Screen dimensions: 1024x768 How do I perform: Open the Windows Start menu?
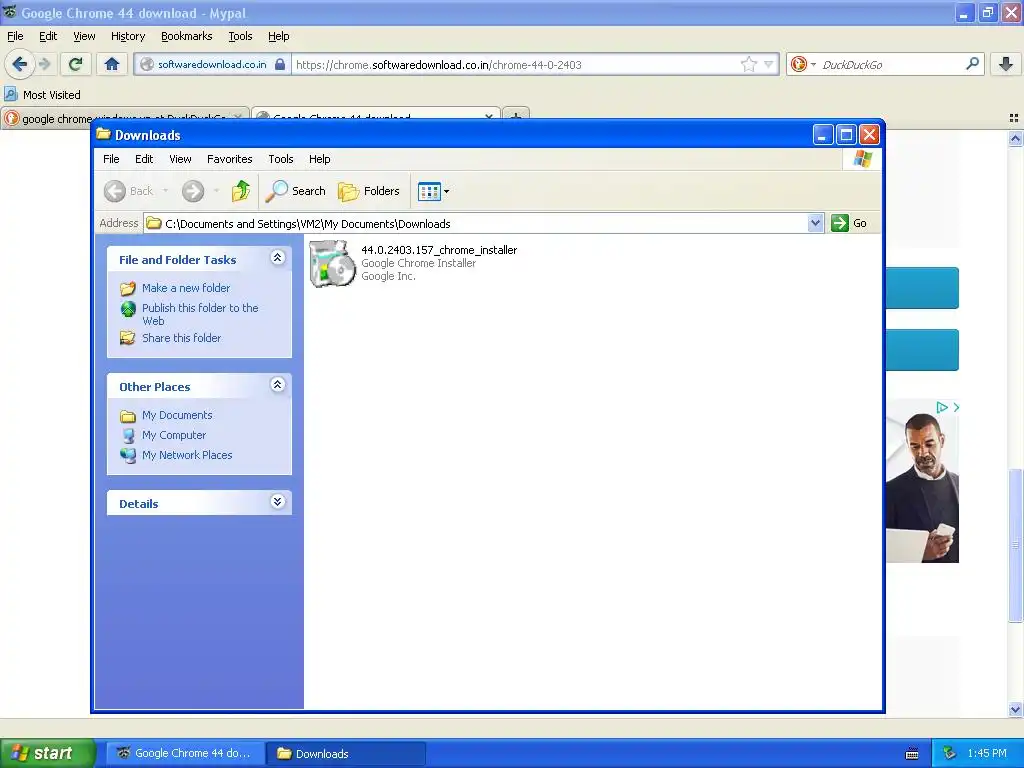[x=47, y=753]
